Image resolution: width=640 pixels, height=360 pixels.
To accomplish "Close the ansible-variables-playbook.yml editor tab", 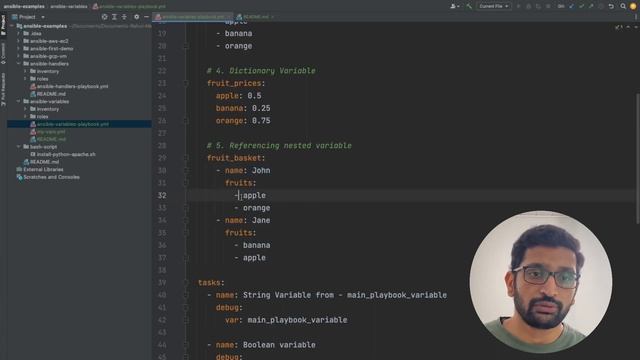I will (x=229, y=17).
